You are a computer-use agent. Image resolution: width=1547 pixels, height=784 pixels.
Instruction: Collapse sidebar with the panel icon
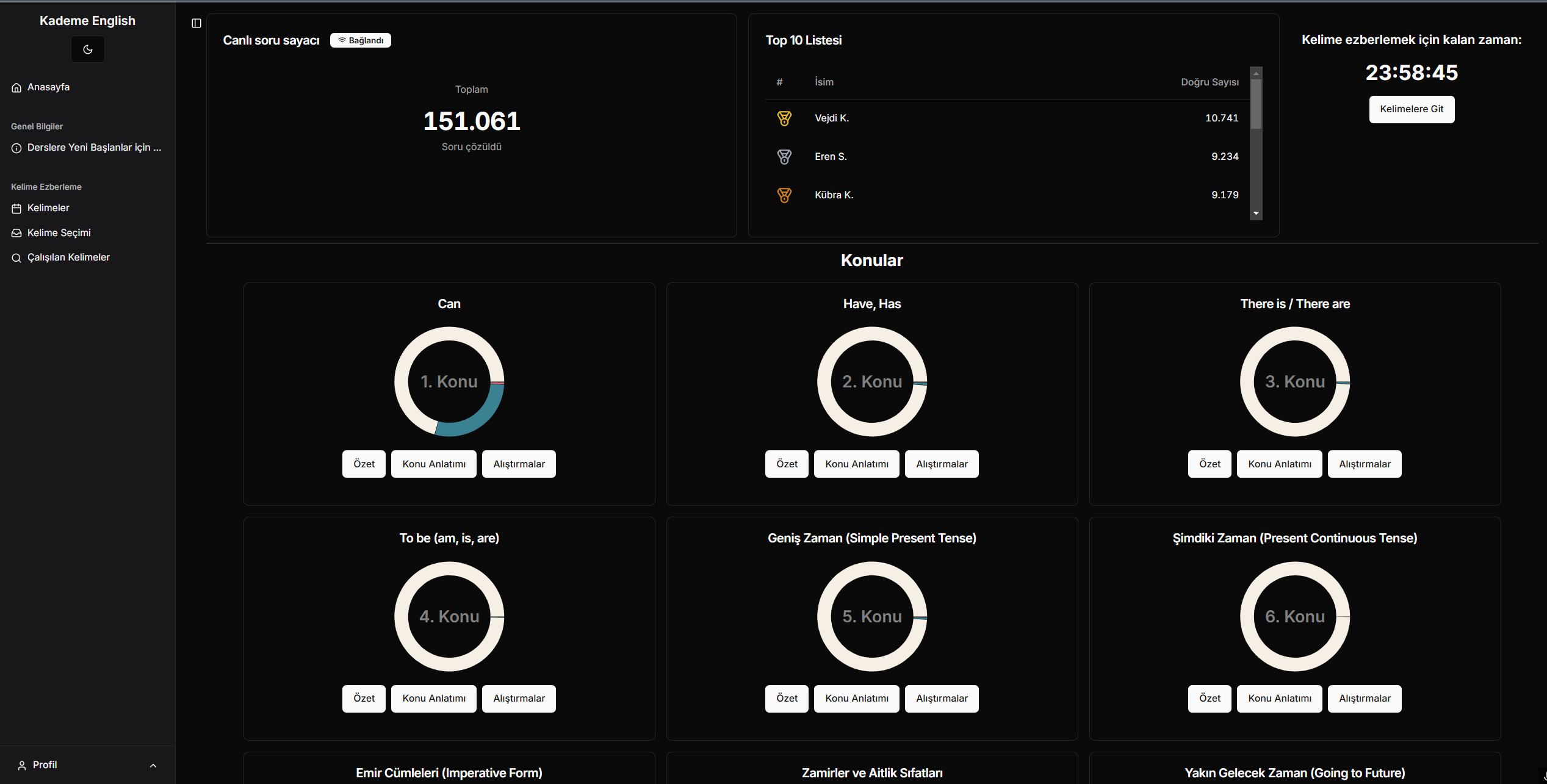(196, 23)
